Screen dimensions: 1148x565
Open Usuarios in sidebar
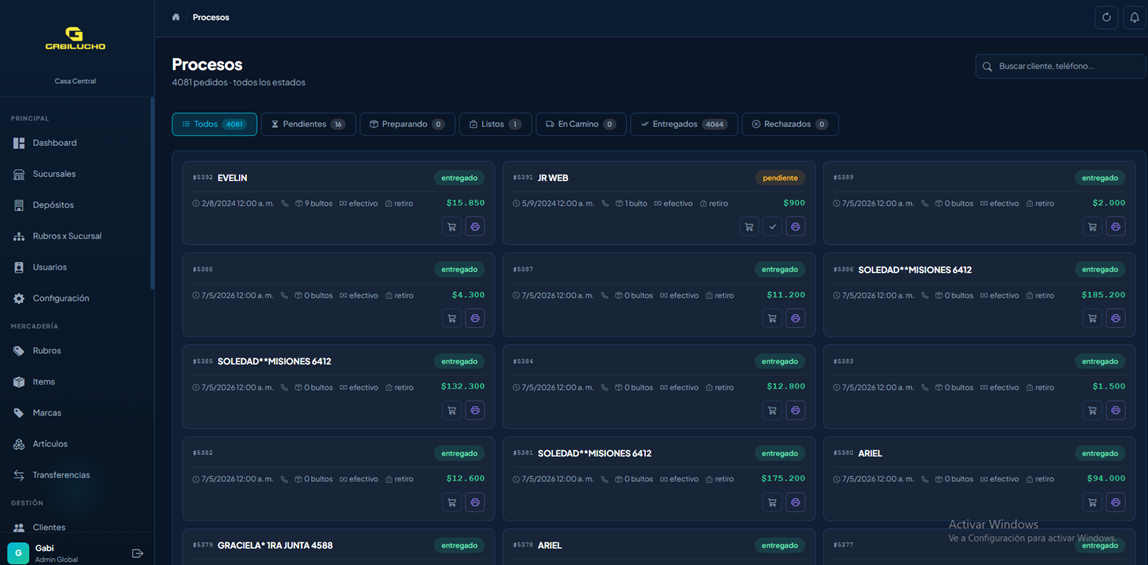tap(77, 267)
